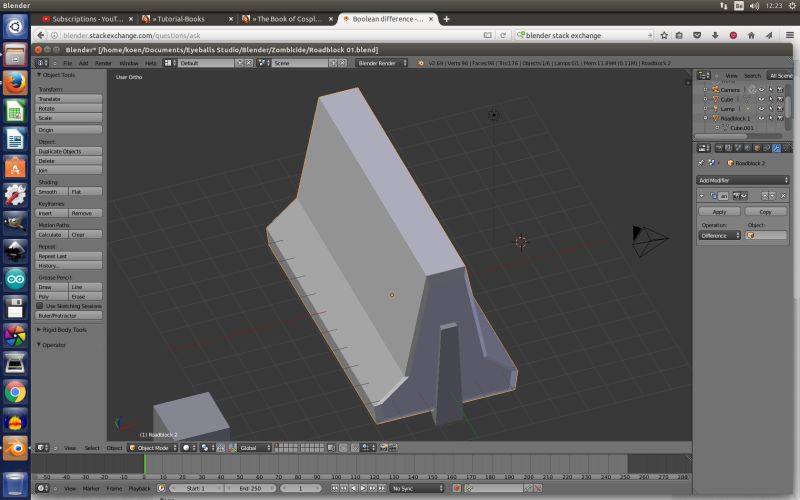Click the current frame number field
Screen dimensions: 800x500
(x=301, y=489)
